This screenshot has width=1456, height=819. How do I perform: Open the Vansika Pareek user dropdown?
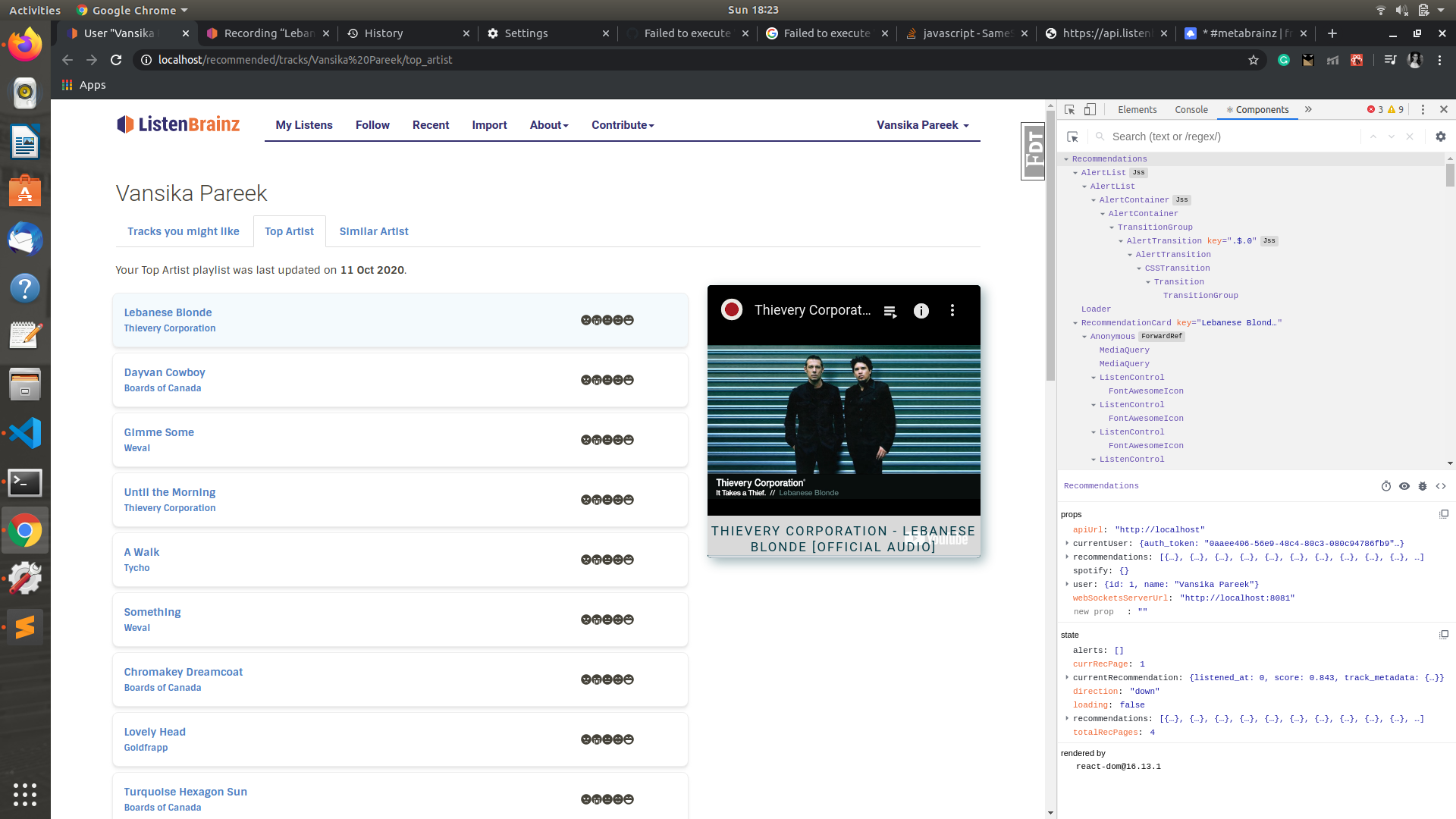[x=923, y=125]
